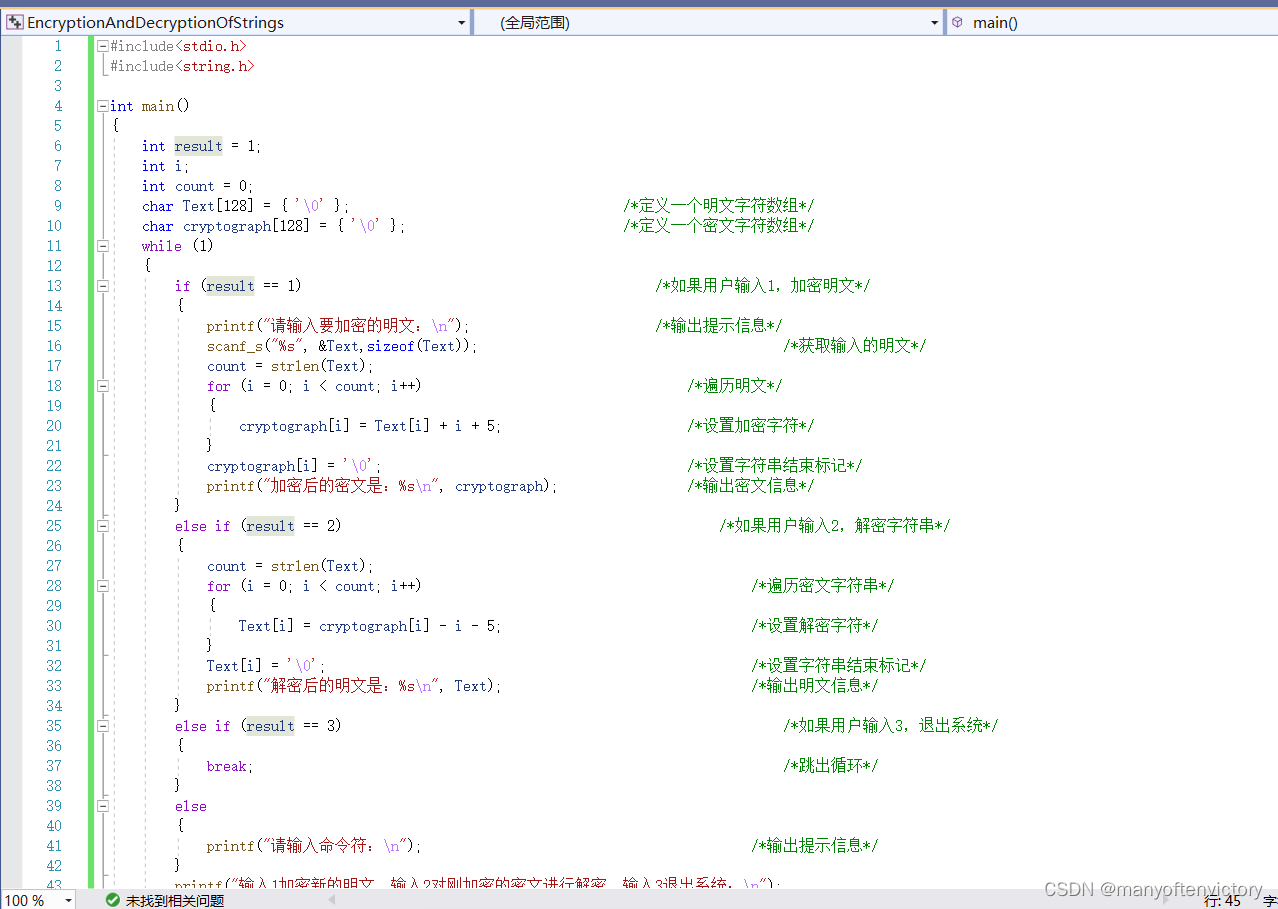Click 'cryptograph[i] = Text[i] + i + 5;'
Screen dimensions: 1278x909
[370, 426]
